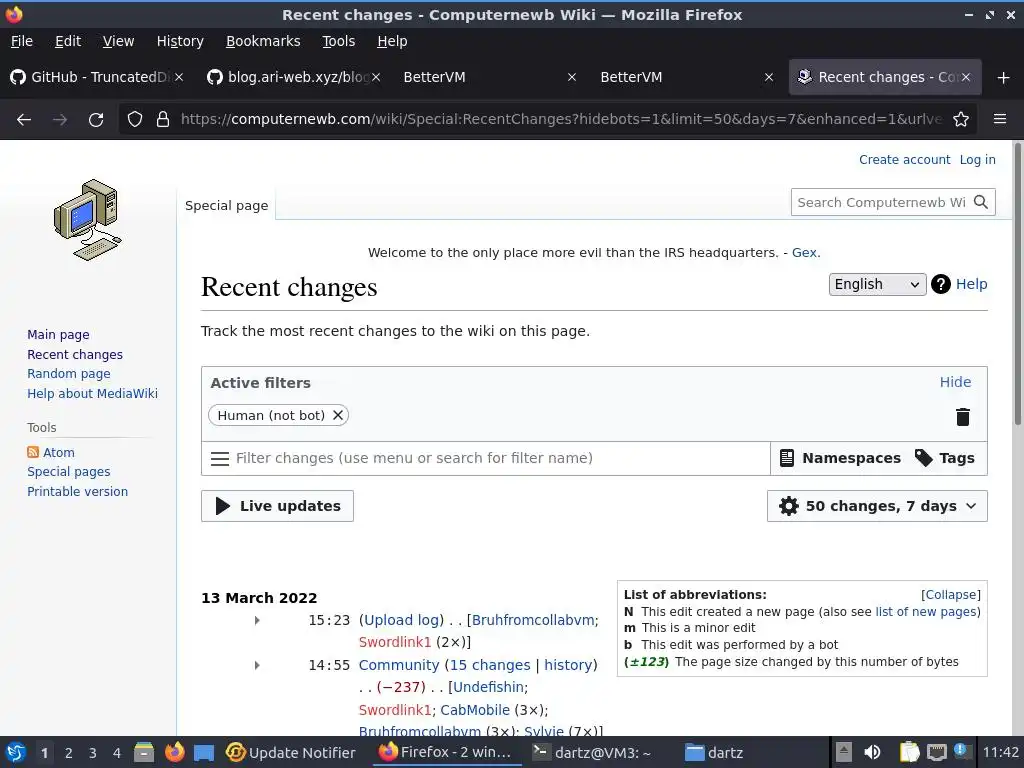The height and width of the screenshot is (768, 1024).
Task: Open the taskbar start menu
Action: click(x=16, y=752)
